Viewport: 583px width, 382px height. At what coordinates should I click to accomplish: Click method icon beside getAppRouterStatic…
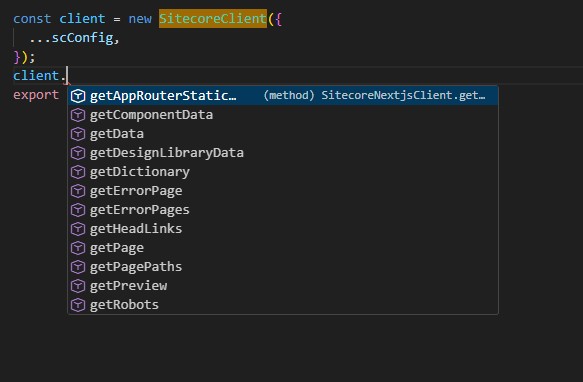(x=78, y=96)
